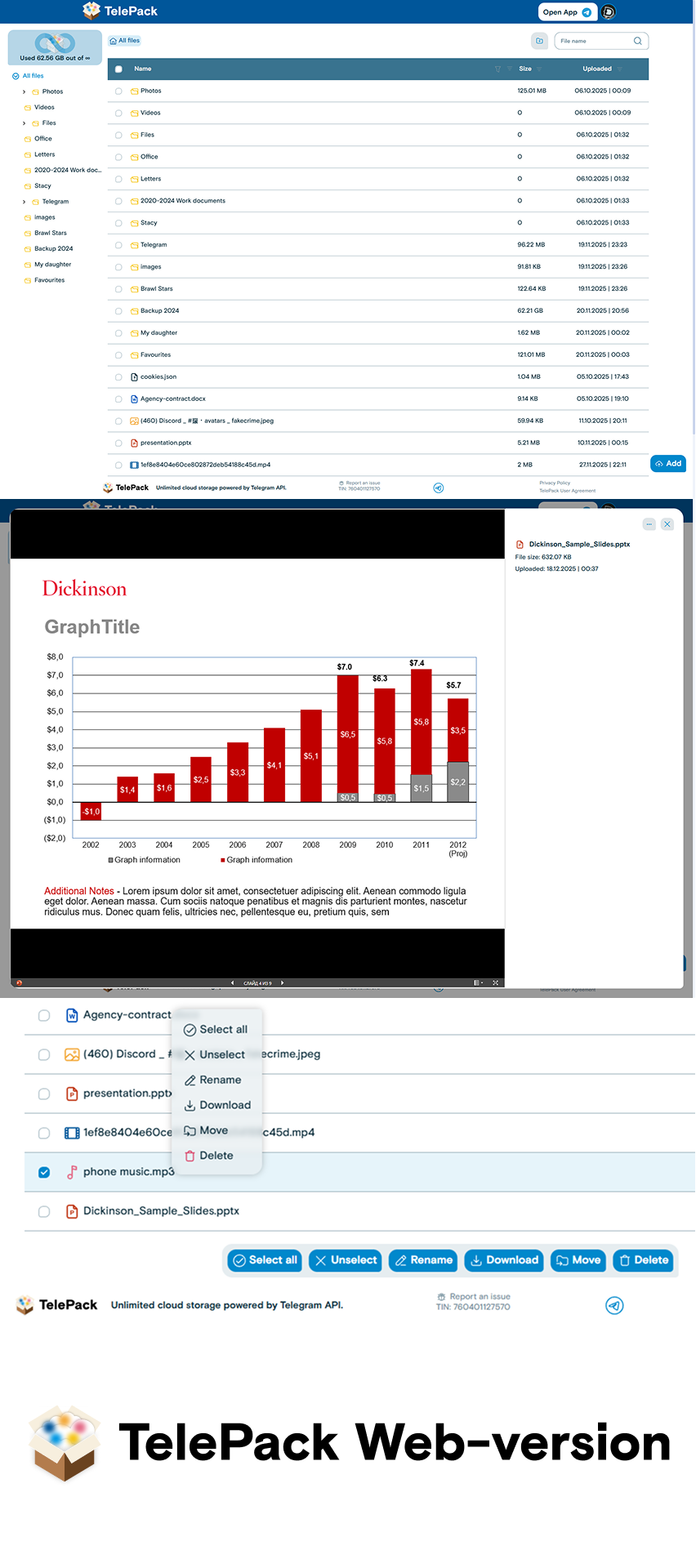
Task: Open the profile avatar in the header
Action: [608, 12]
